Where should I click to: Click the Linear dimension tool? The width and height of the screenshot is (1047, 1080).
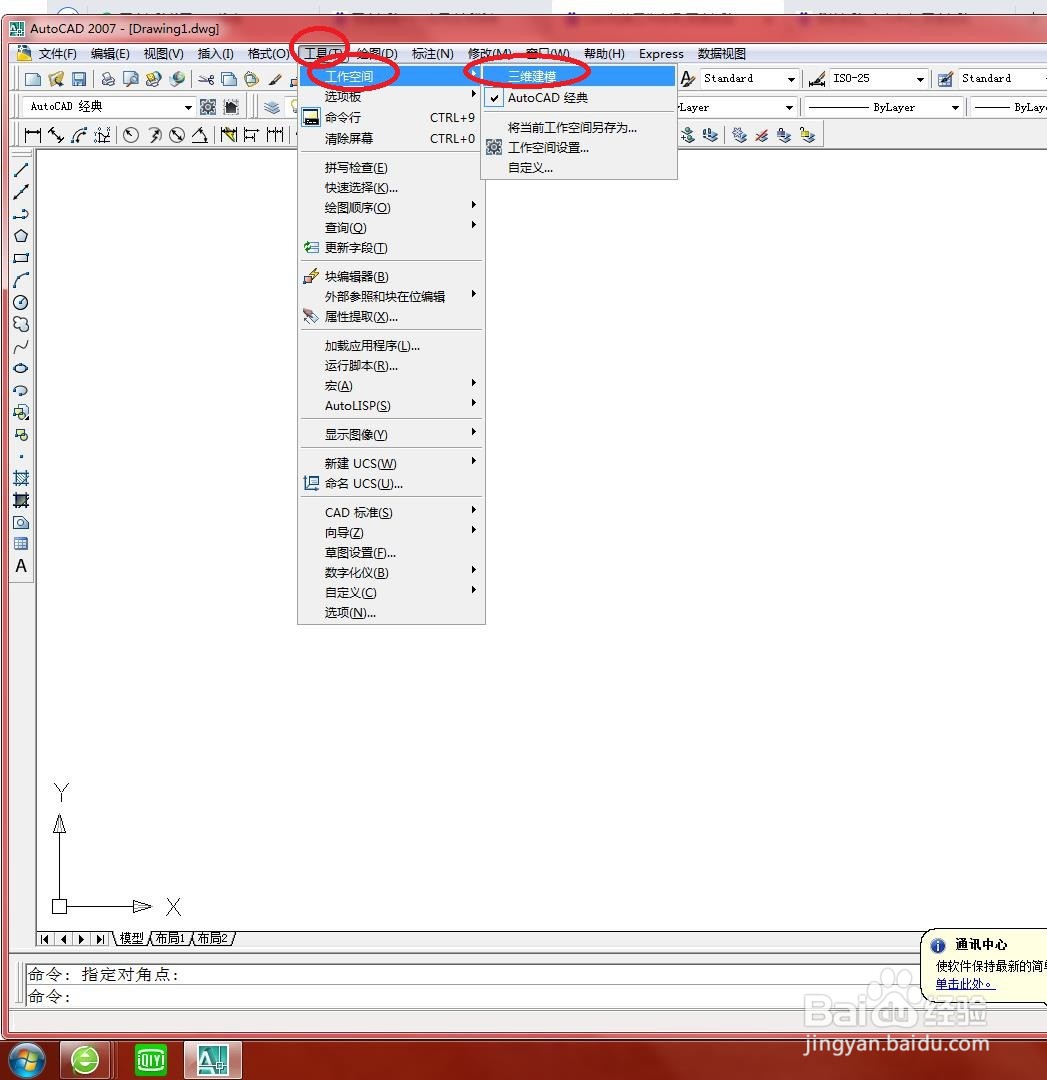[32, 134]
